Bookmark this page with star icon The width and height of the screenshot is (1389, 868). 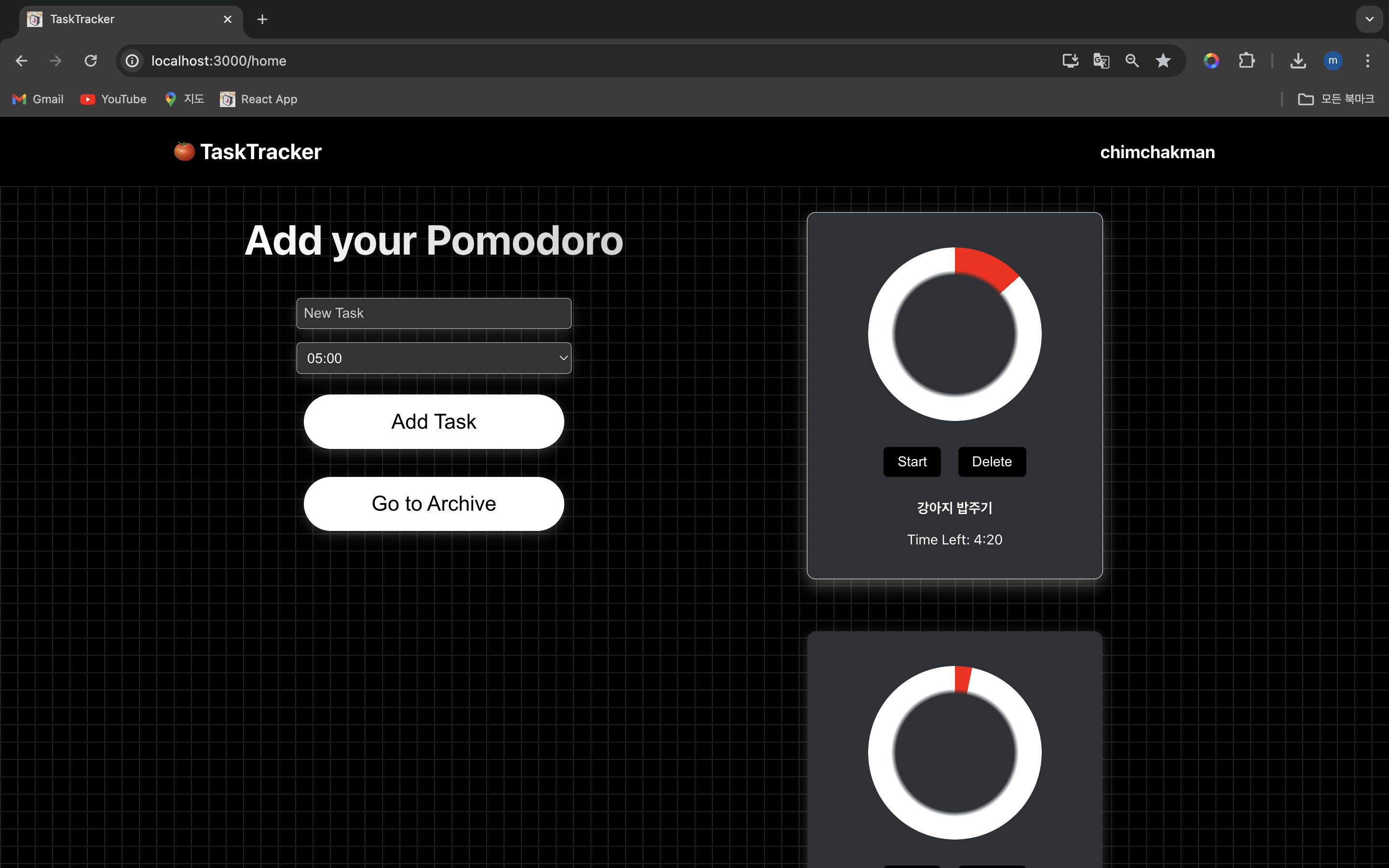click(x=1163, y=61)
